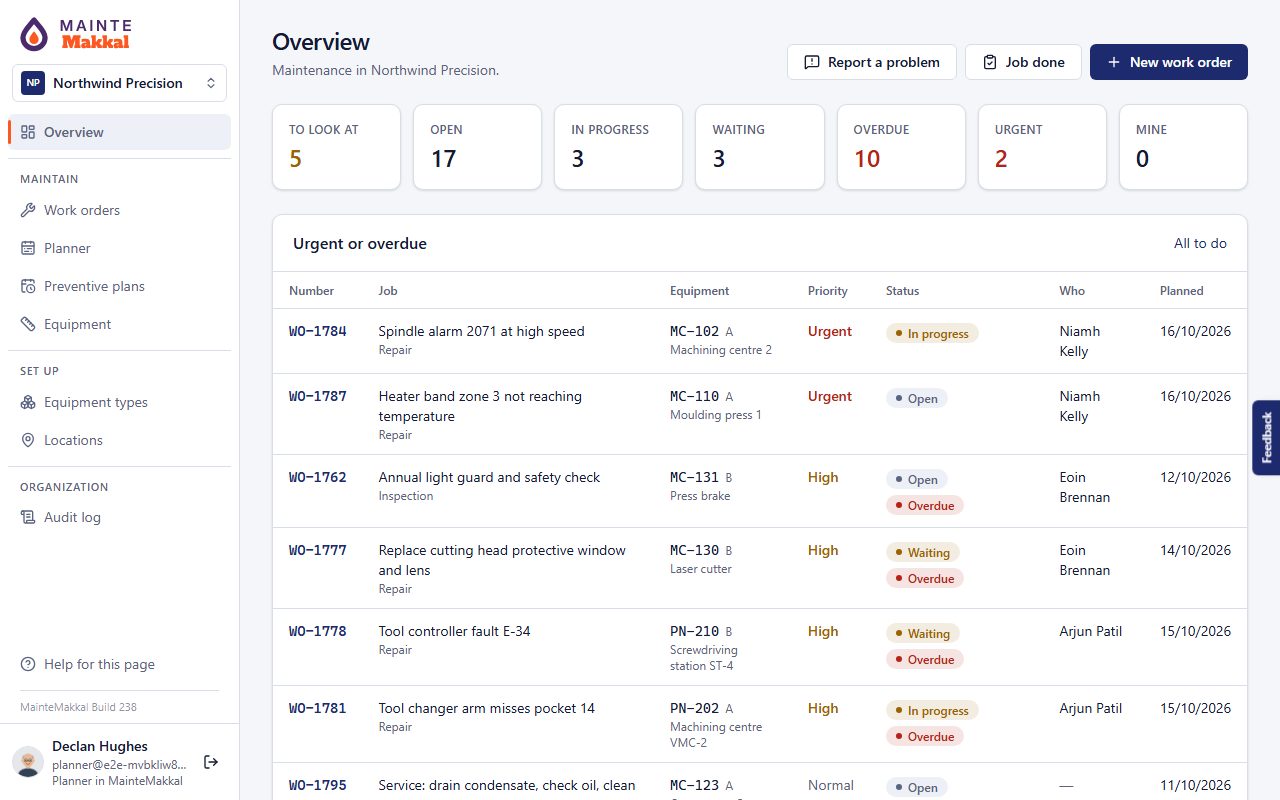This screenshot has width=1280, height=800.
Task: Click 'Tool changer arm misses pocket 14' job
Action: [486, 708]
